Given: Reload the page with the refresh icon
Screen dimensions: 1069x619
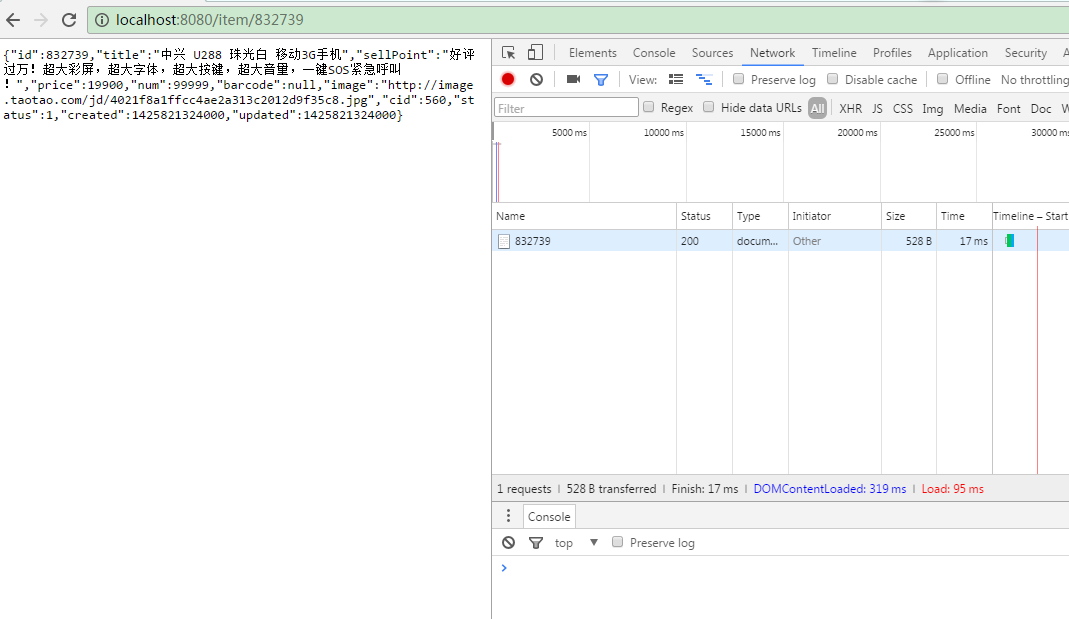Looking at the screenshot, I should [69, 20].
